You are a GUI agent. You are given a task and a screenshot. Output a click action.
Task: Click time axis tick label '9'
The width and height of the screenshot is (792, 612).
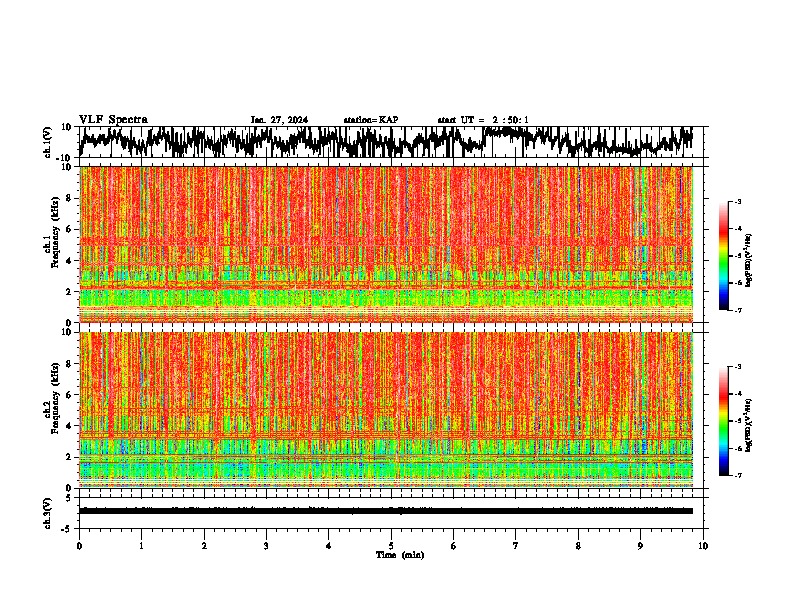click(x=640, y=546)
